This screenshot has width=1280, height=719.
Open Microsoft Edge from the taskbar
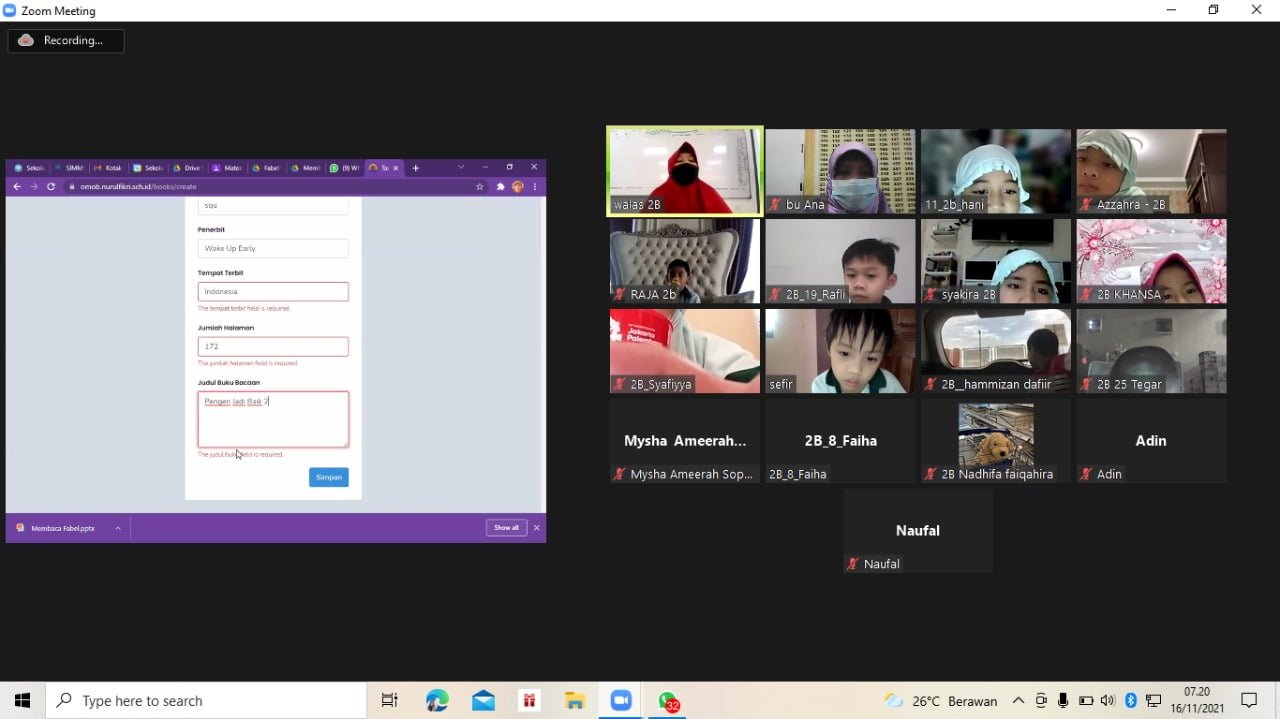pos(437,701)
